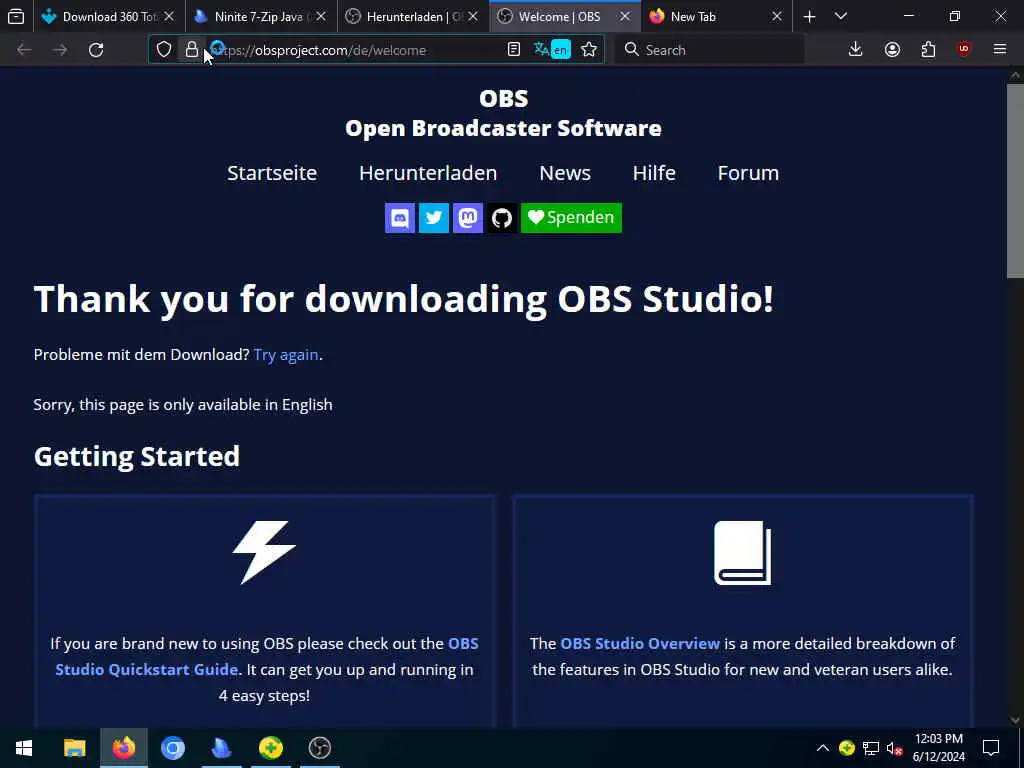This screenshot has width=1024, height=768.
Task: Go forward with the forward arrow
Action: 59,50
